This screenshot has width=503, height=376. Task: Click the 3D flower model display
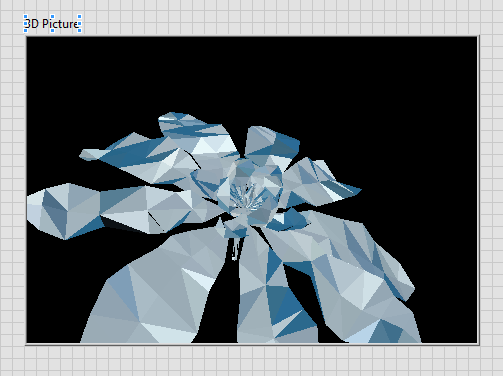click(252, 190)
